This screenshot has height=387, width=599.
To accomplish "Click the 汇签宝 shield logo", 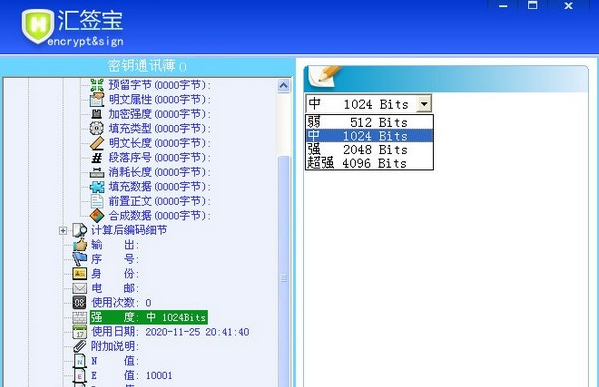I will pos(37,26).
